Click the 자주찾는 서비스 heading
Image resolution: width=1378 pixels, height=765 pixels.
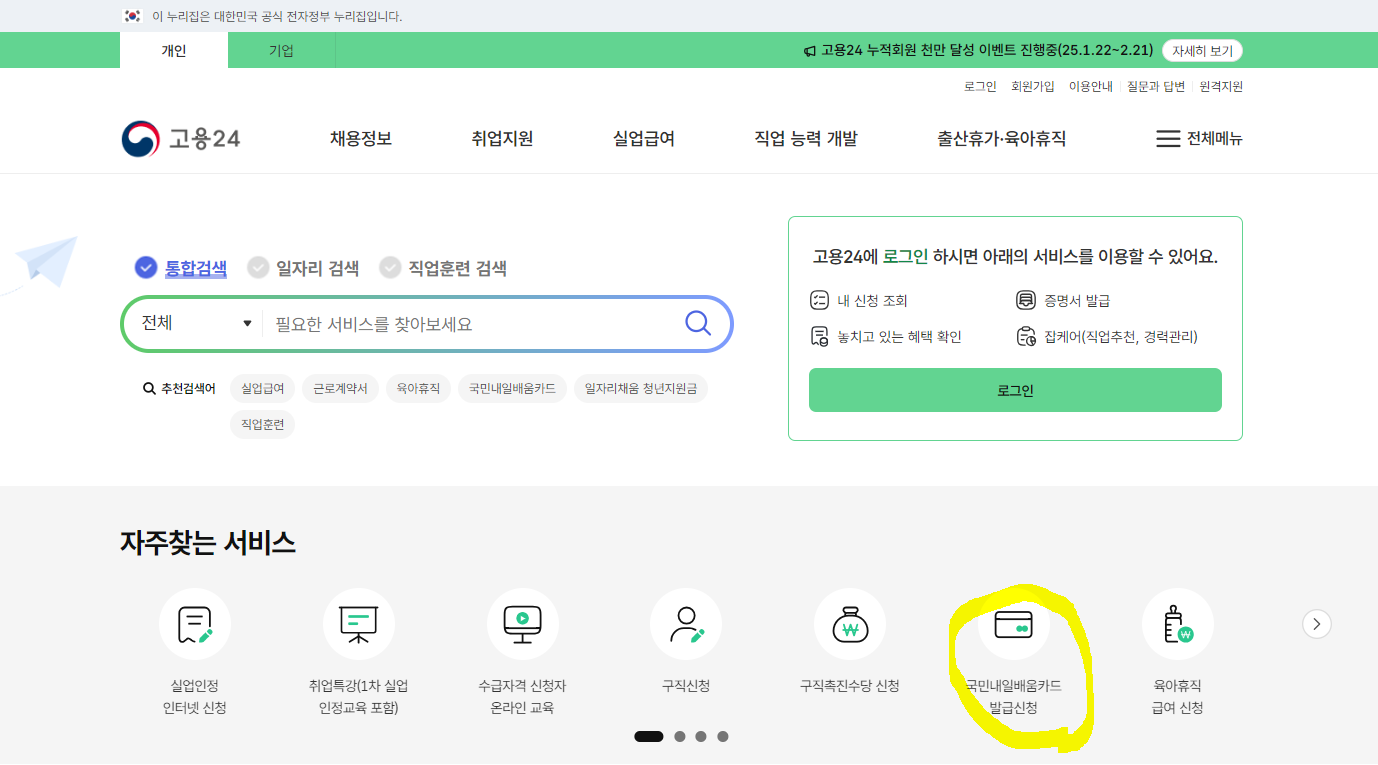pos(208,543)
